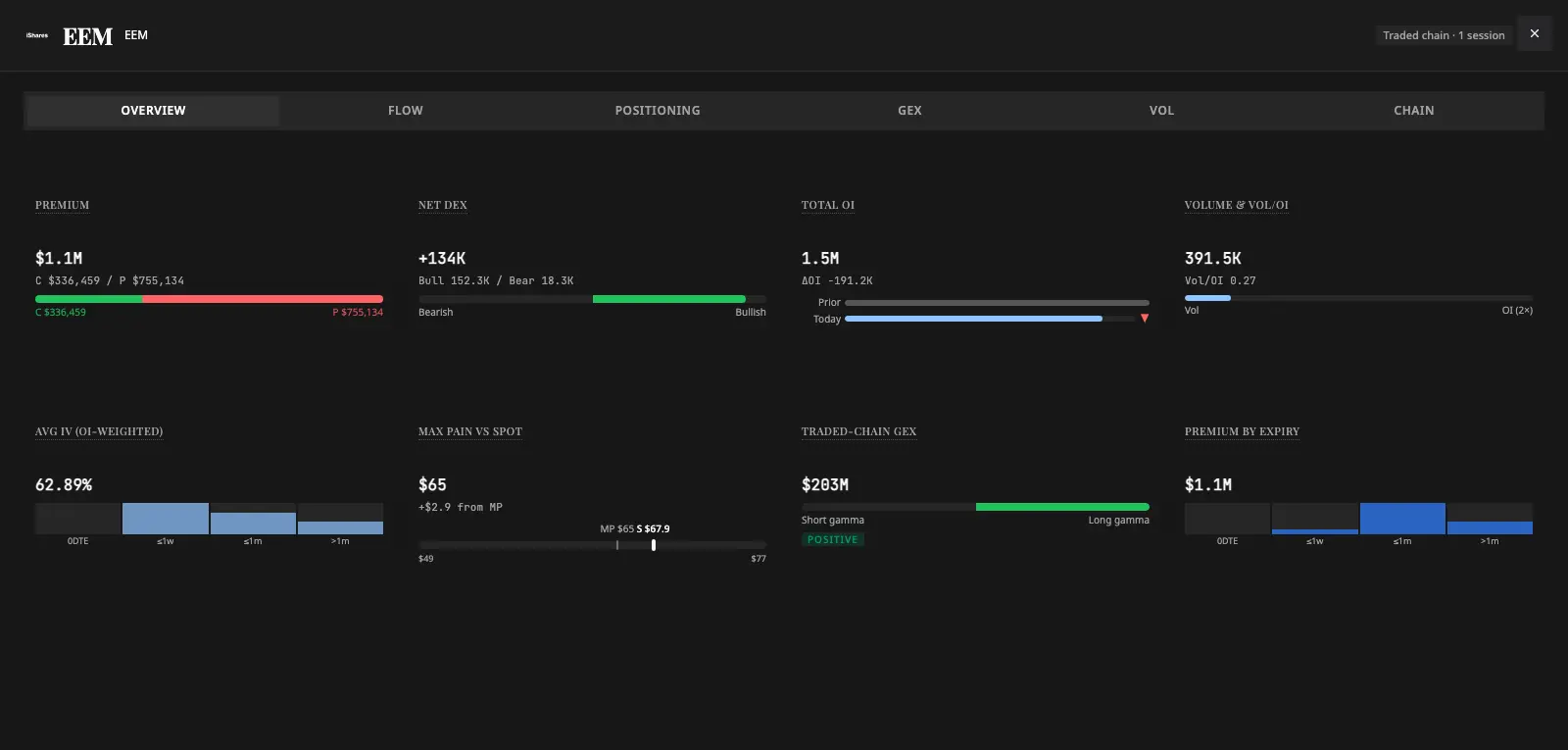Image resolution: width=1568 pixels, height=750 pixels.
Task: Click the green 'C $336,459' label
Action: click(x=61, y=312)
